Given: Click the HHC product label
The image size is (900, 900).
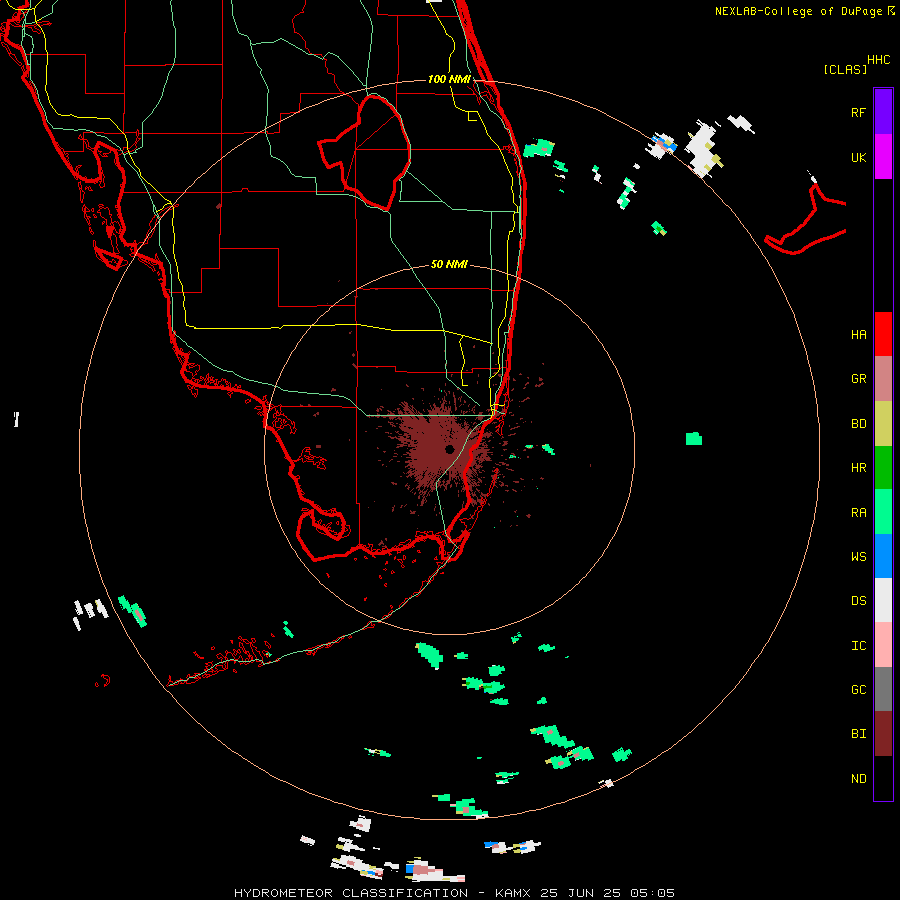Looking at the screenshot, I should (878, 60).
